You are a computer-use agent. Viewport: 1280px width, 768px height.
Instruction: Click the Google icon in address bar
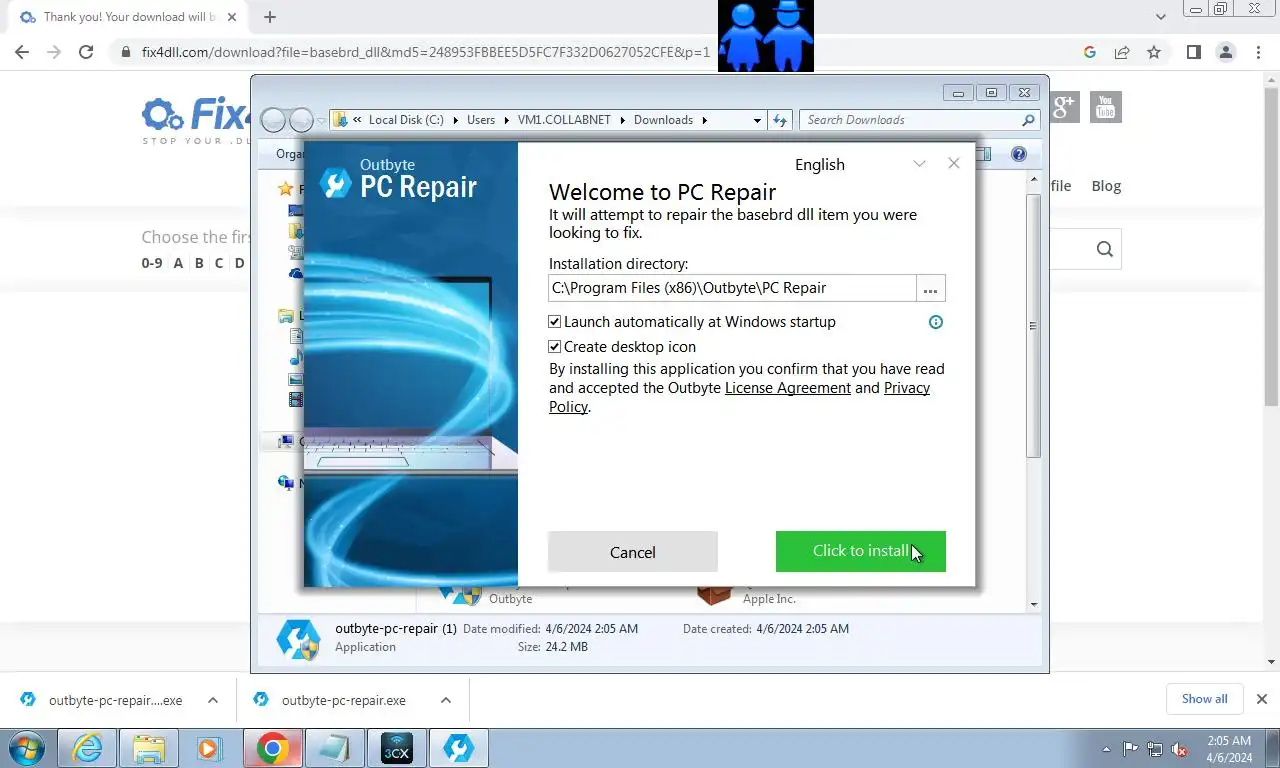click(x=1090, y=52)
